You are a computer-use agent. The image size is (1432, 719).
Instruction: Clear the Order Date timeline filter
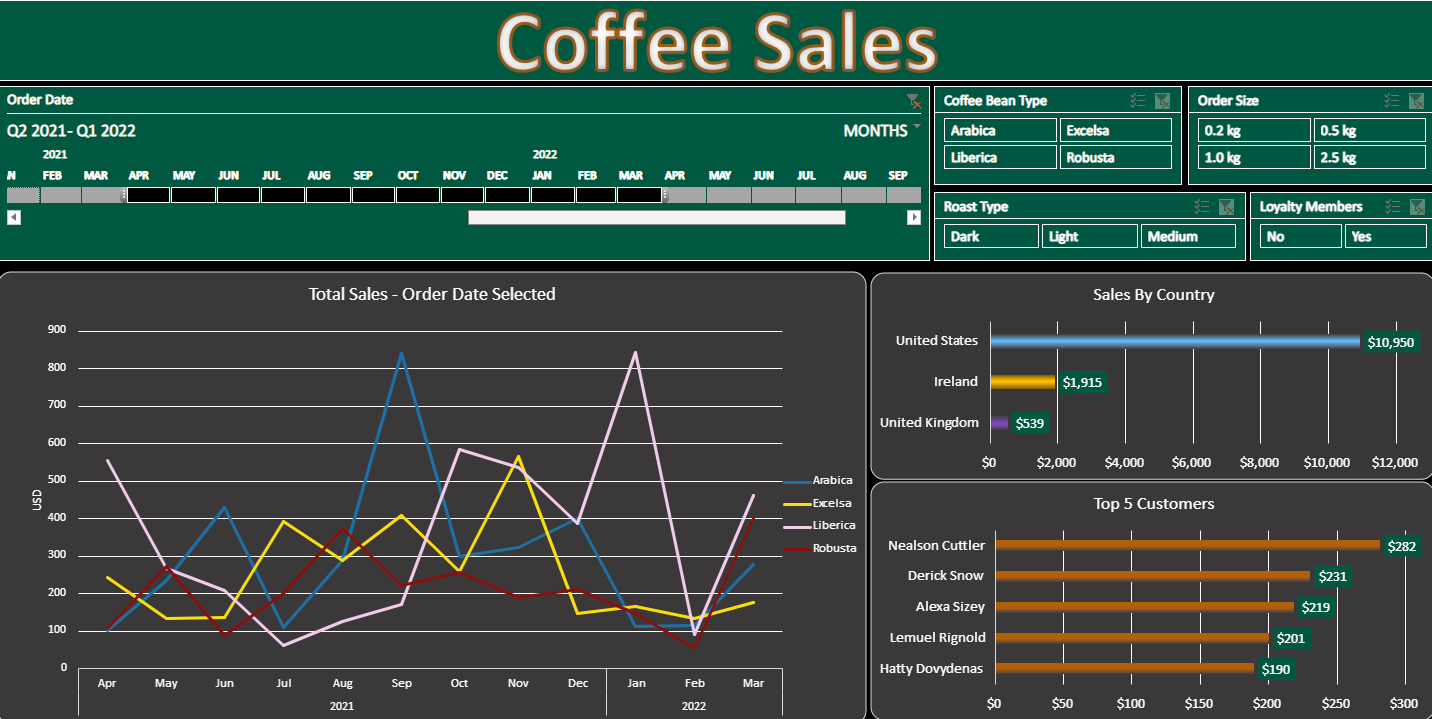point(913,100)
